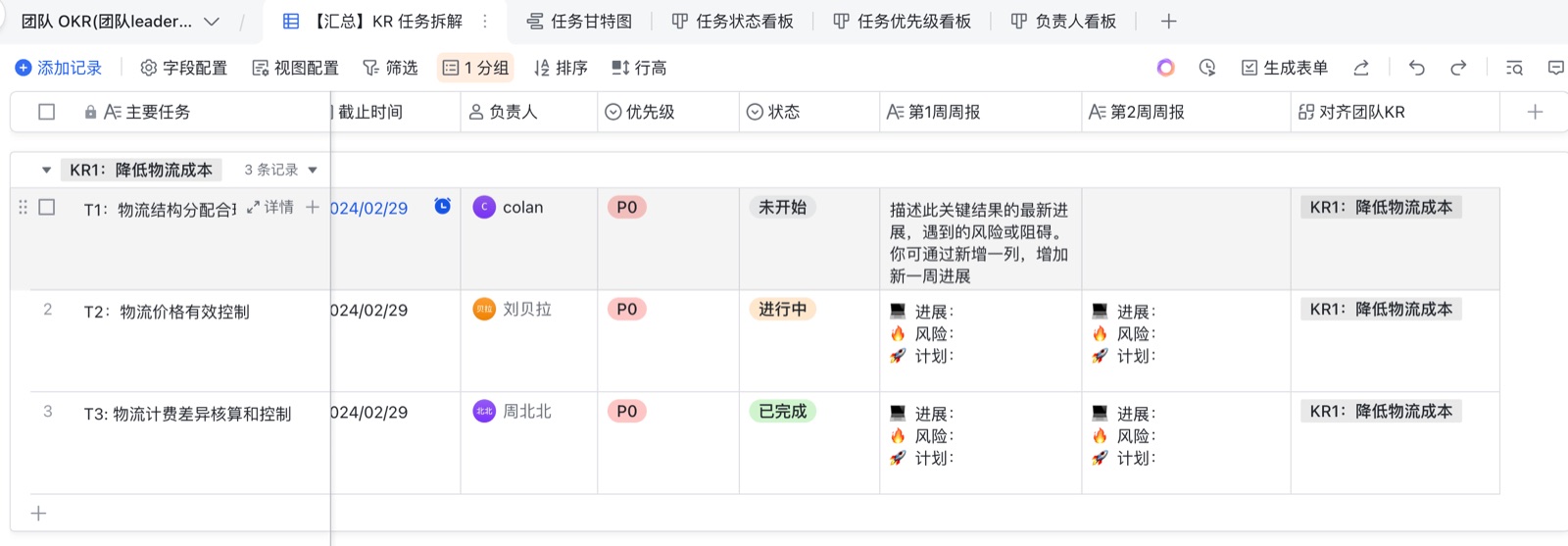Click the 优先级 column header
The height and width of the screenshot is (546, 1568).
tap(668, 112)
